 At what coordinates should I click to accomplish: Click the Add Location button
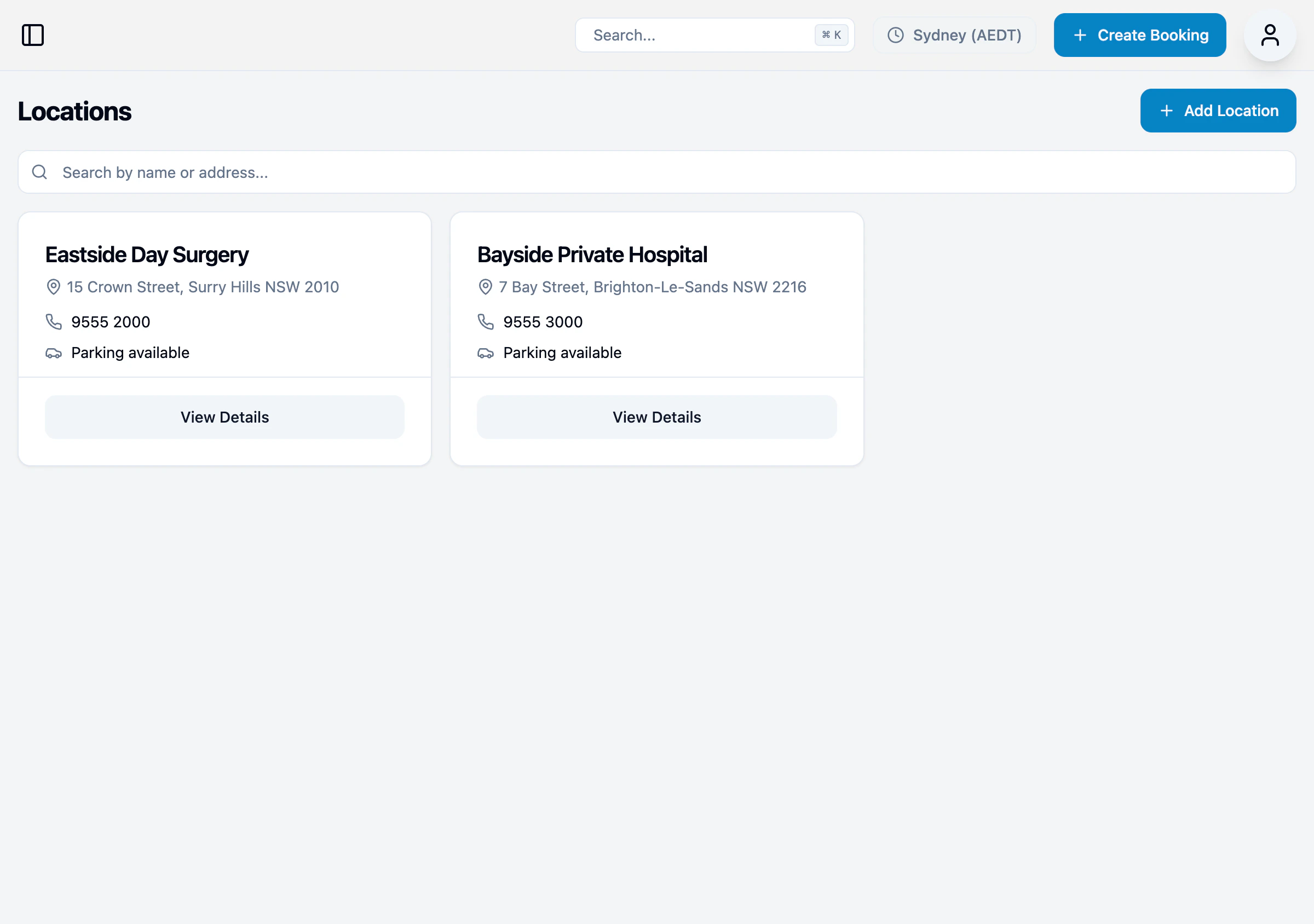1218,111
